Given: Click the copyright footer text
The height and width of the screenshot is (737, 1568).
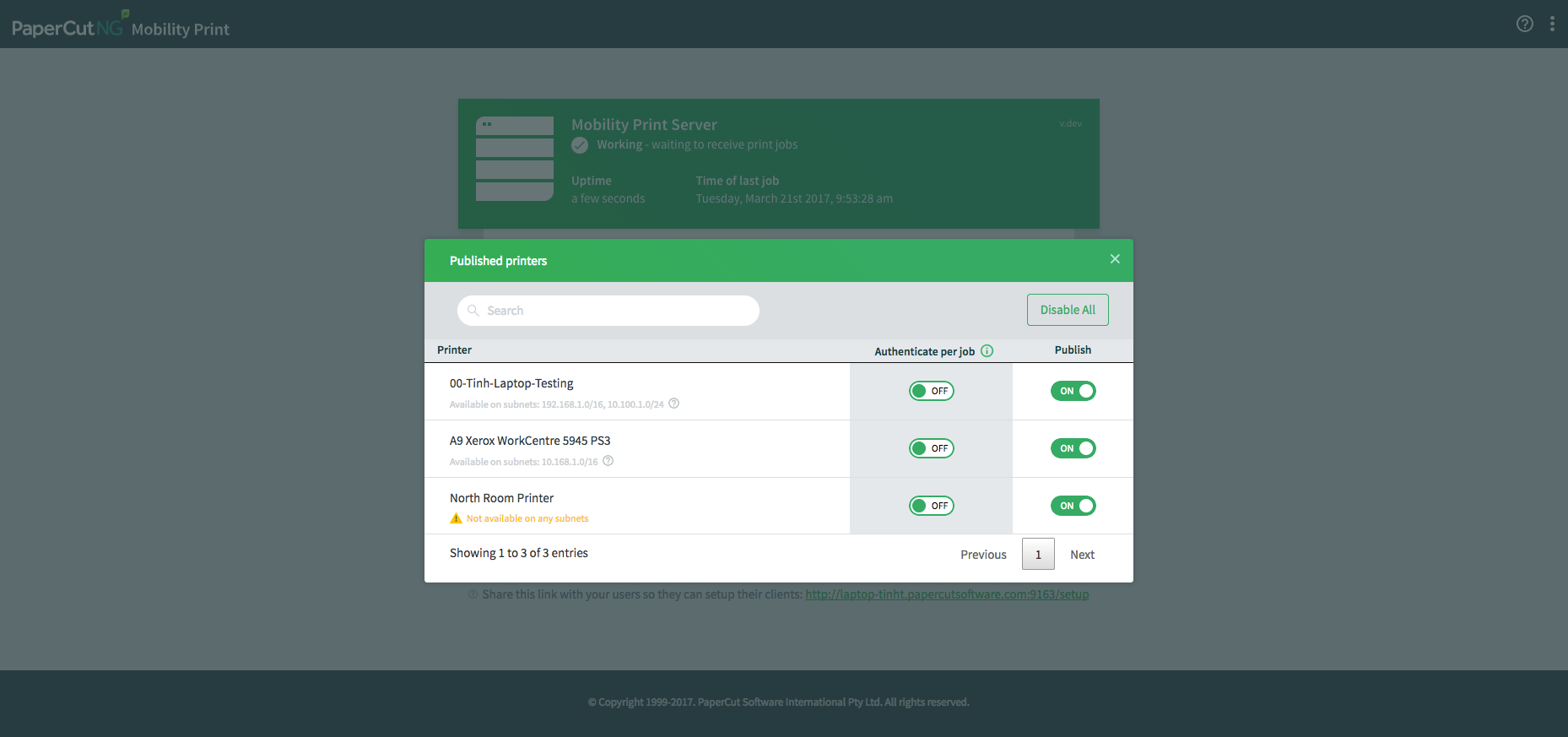Looking at the screenshot, I should (x=778, y=702).
